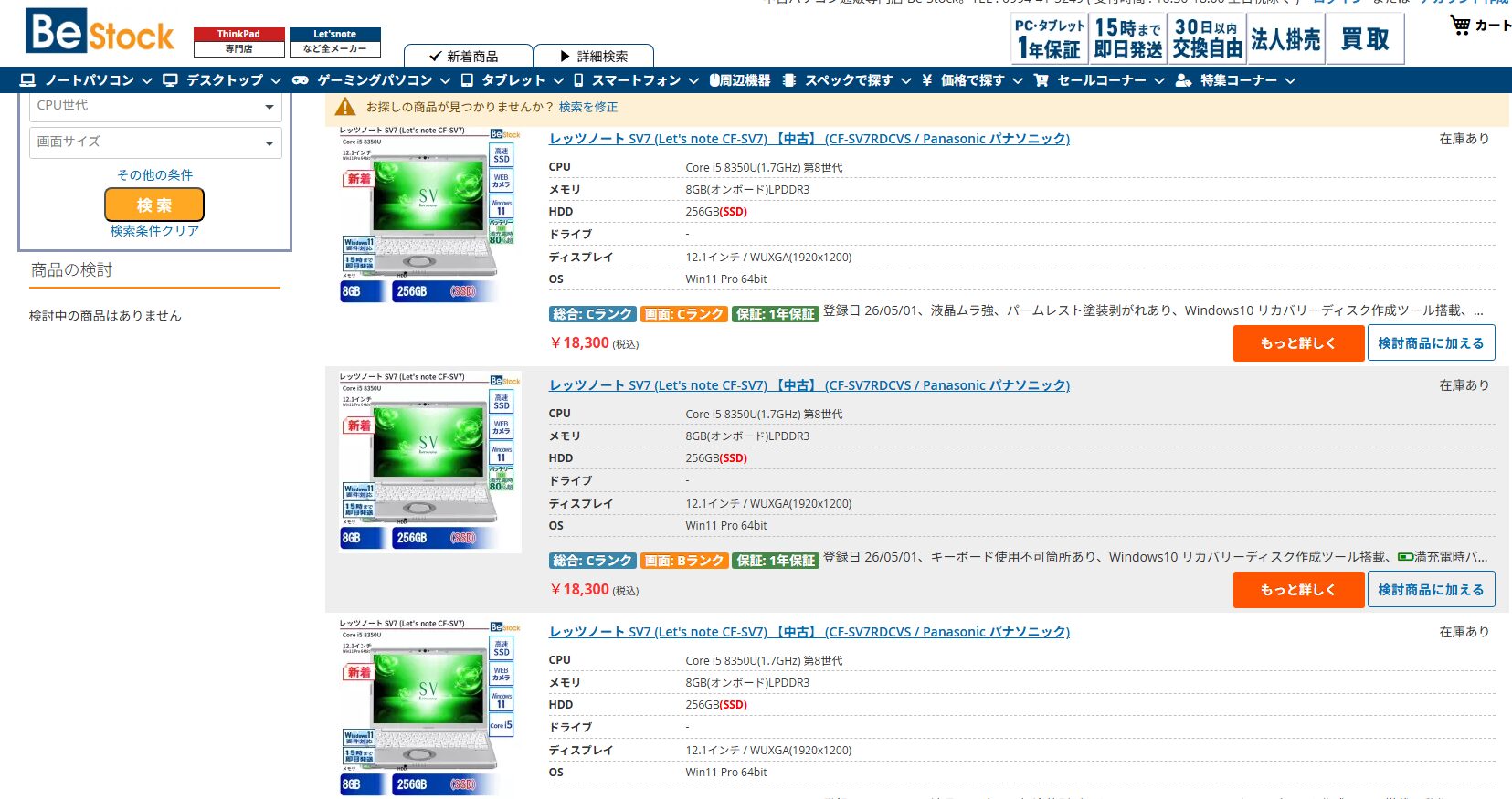Click the 法人掛売 badge
This screenshot has width=1512, height=799.
1285,39
